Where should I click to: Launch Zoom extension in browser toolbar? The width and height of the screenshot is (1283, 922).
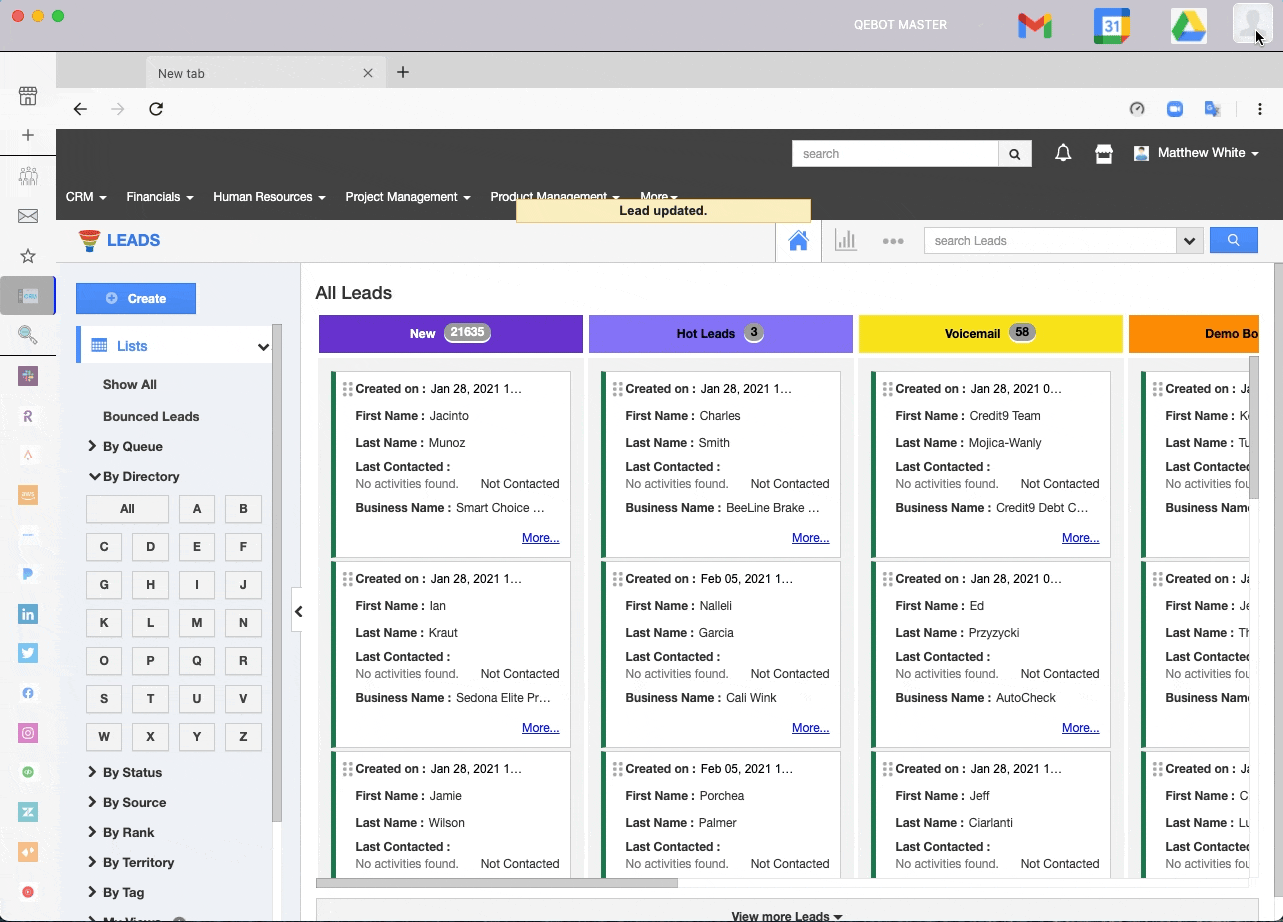(1175, 109)
